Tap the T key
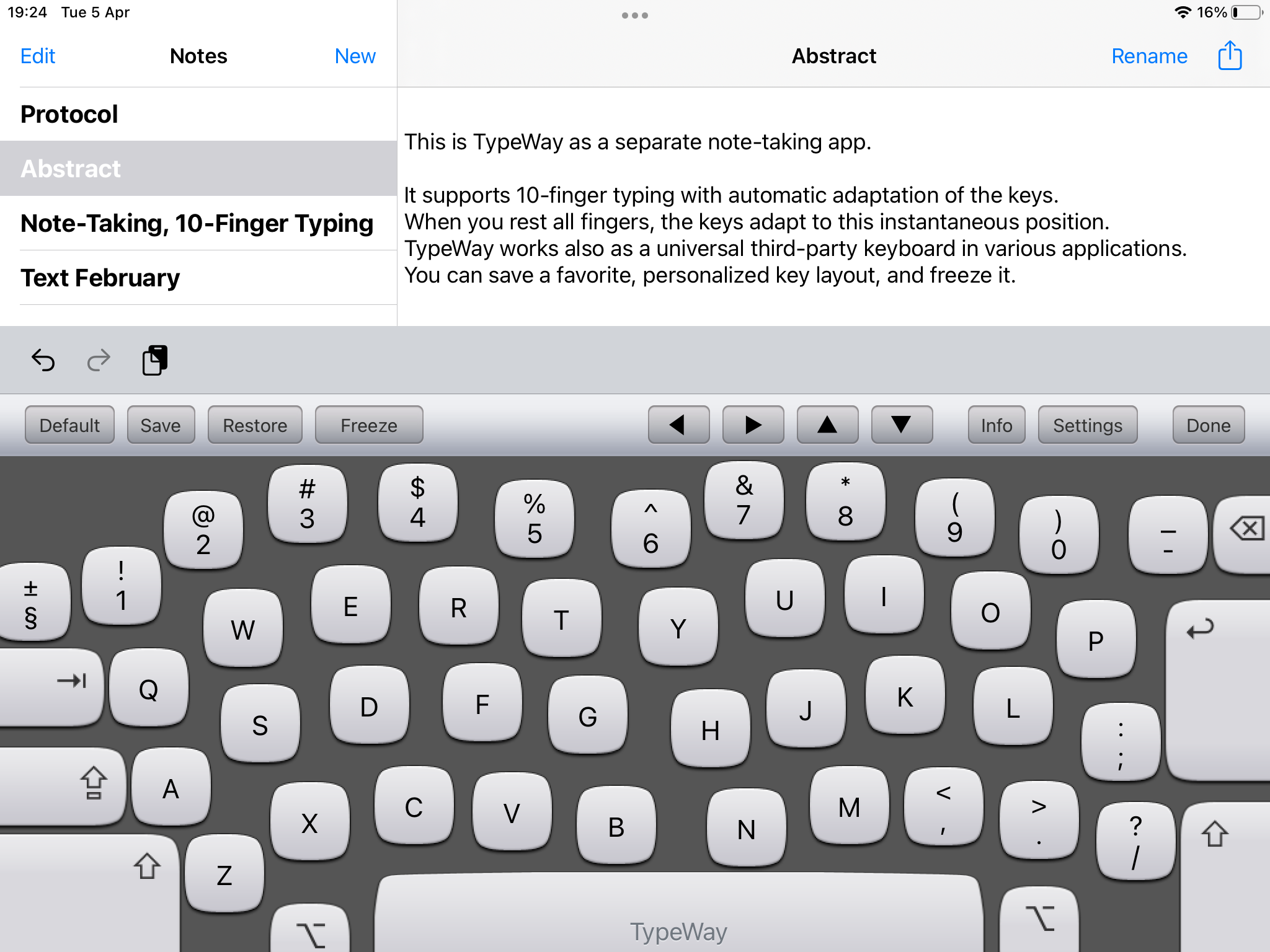This screenshot has width=1270, height=952. (562, 618)
